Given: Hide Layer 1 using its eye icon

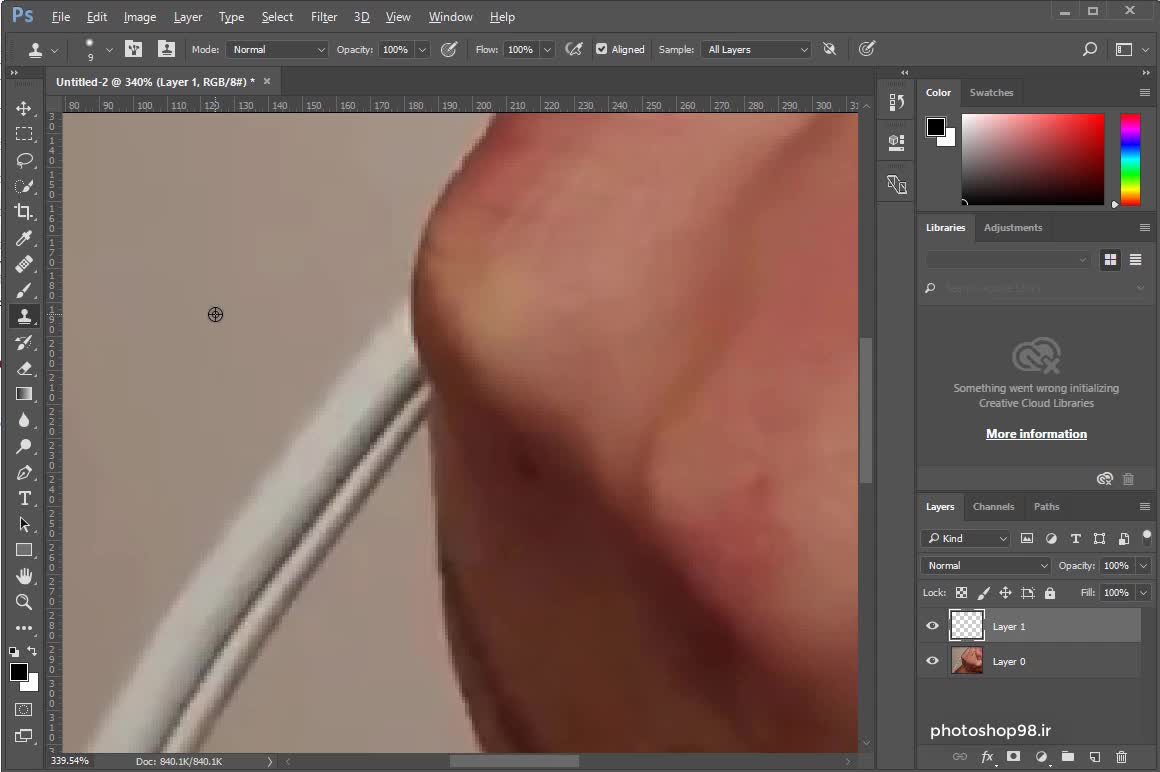Looking at the screenshot, I should pos(933,626).
